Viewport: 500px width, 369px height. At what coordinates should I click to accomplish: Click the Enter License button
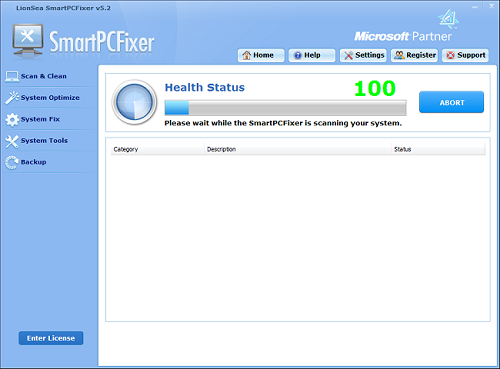click(x=51, y=338)
